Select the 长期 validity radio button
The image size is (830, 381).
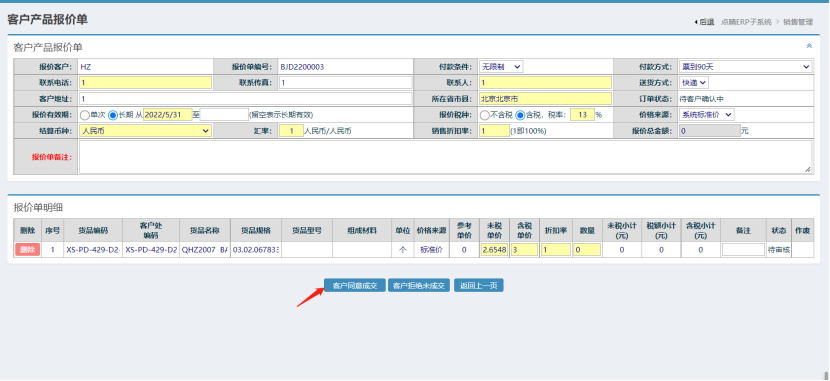(113, 115)
